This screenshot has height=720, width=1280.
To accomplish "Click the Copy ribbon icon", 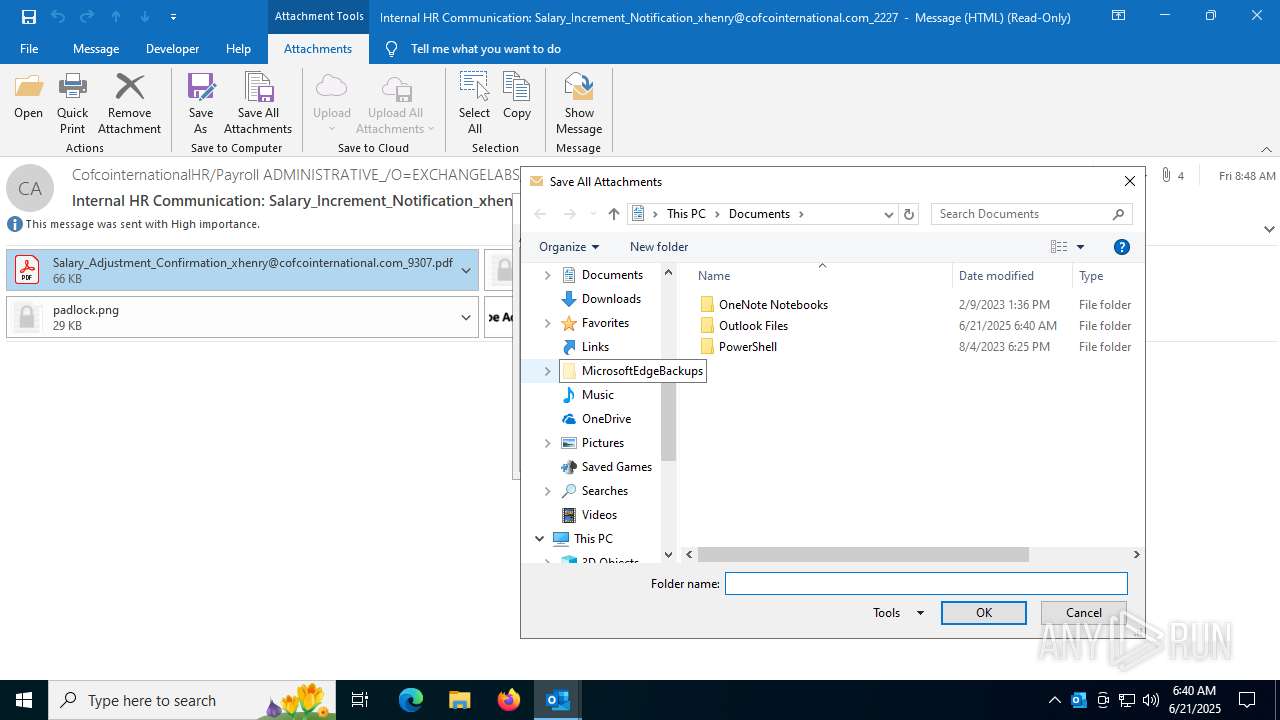I will (517, 87).
